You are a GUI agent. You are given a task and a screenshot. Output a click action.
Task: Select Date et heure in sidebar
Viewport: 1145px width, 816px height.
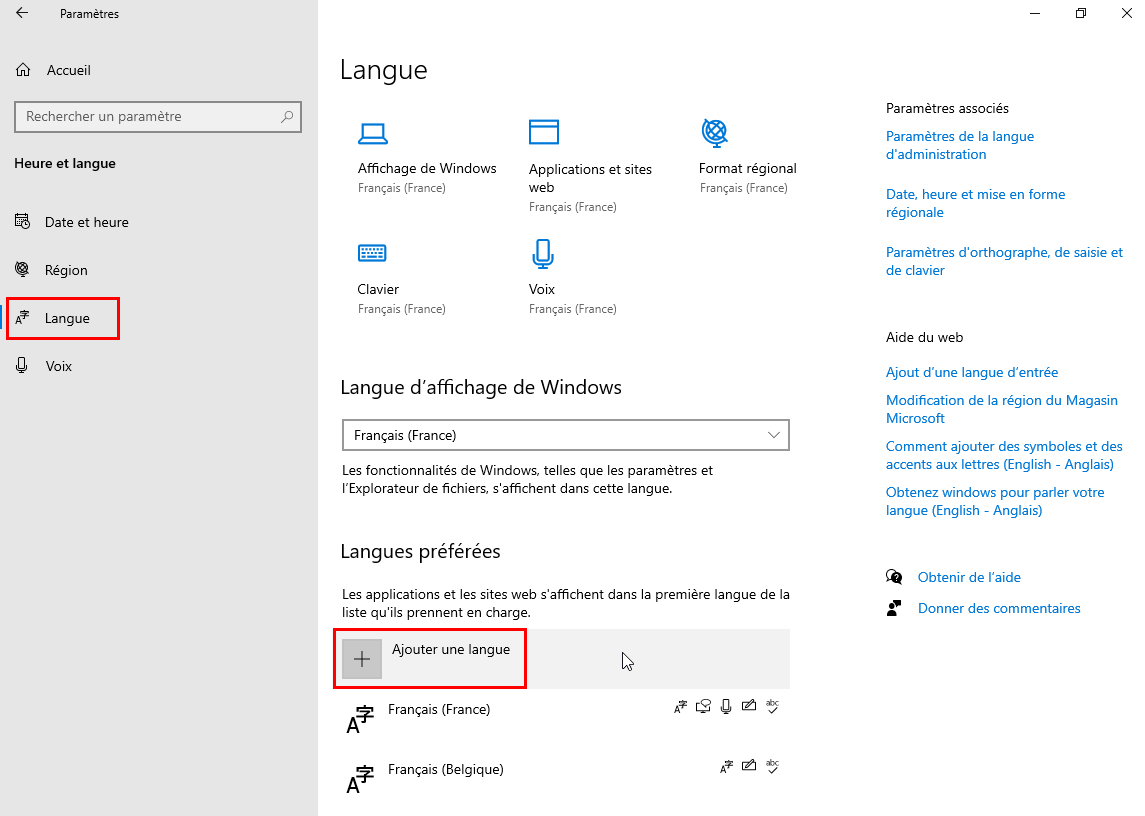86,222
